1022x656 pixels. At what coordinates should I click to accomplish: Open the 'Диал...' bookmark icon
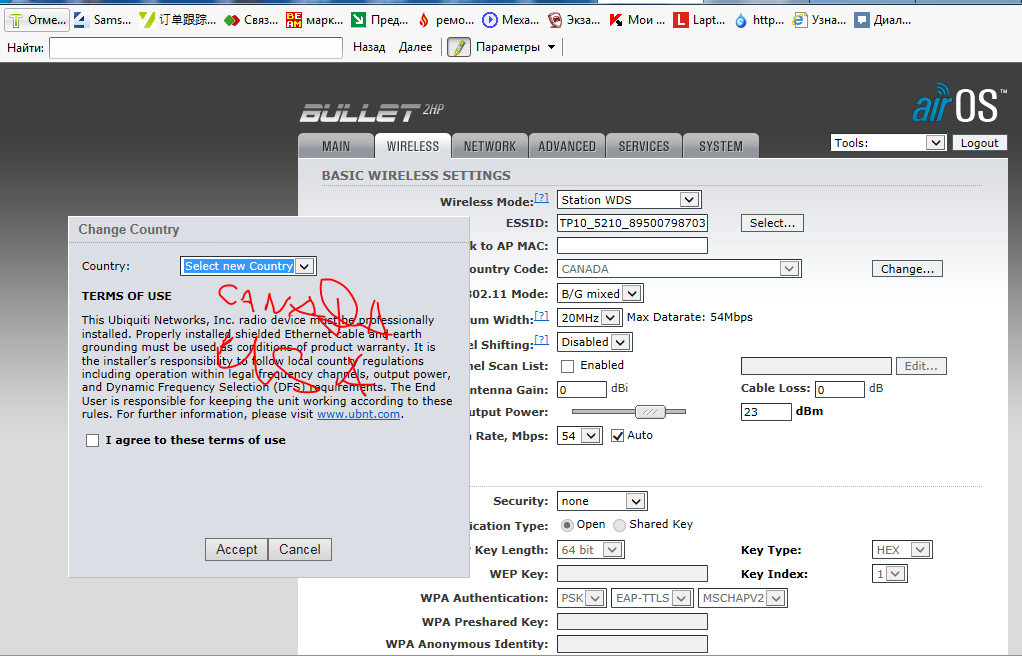862,20
